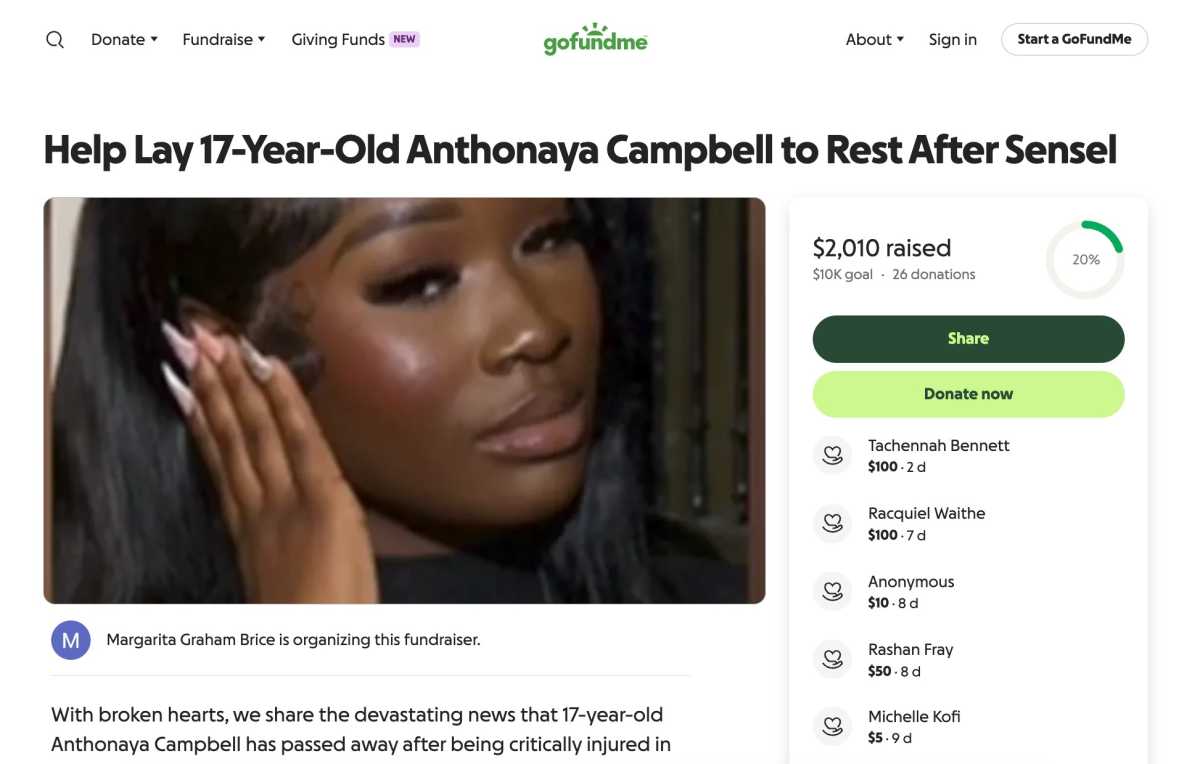This screenshot has height=764, width=1200.
Task: Click the 26 donations count text
Action: tap(933, 274)
